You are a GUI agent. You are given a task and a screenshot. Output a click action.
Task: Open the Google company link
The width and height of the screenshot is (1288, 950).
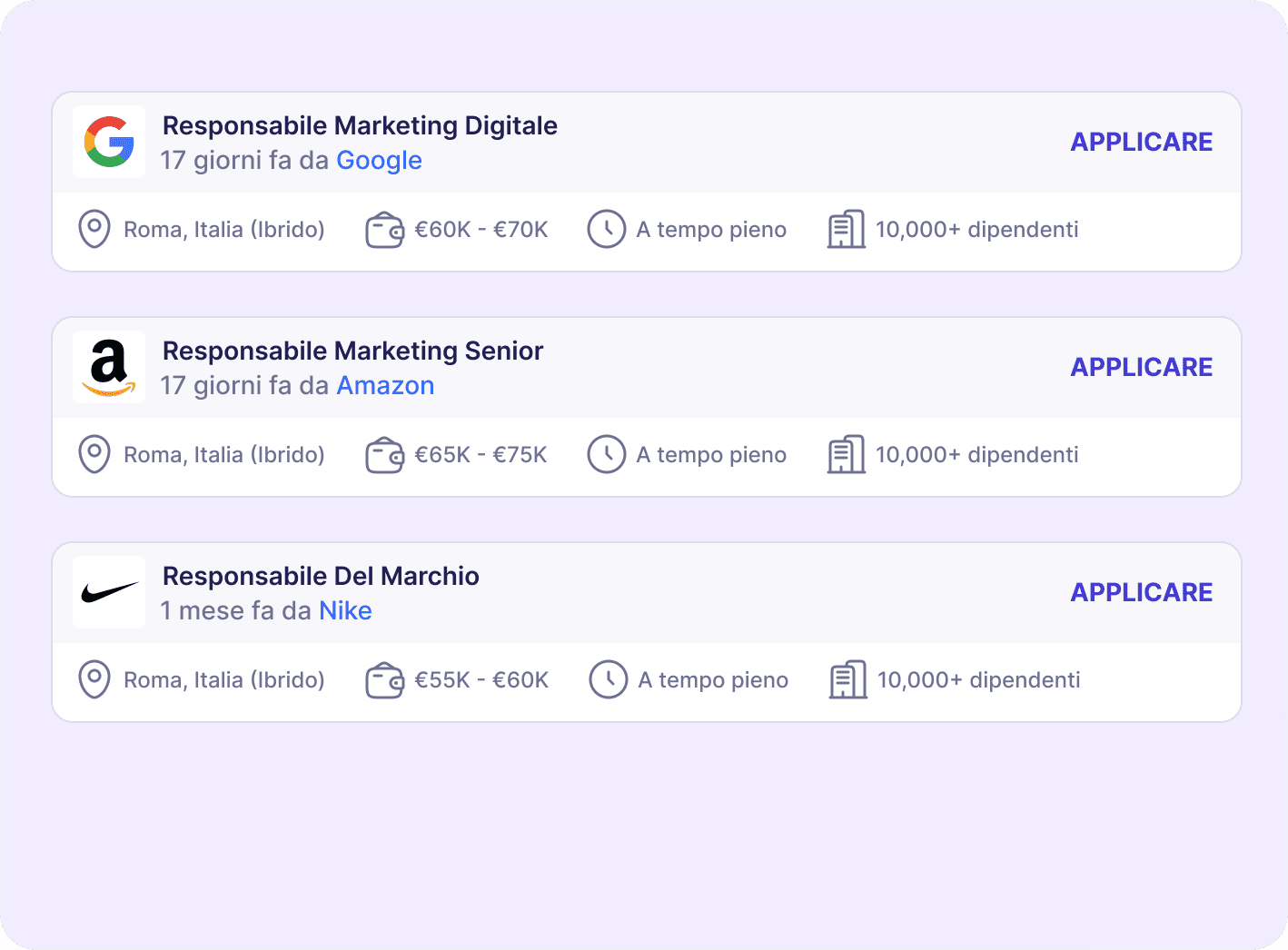click(379, 161)
